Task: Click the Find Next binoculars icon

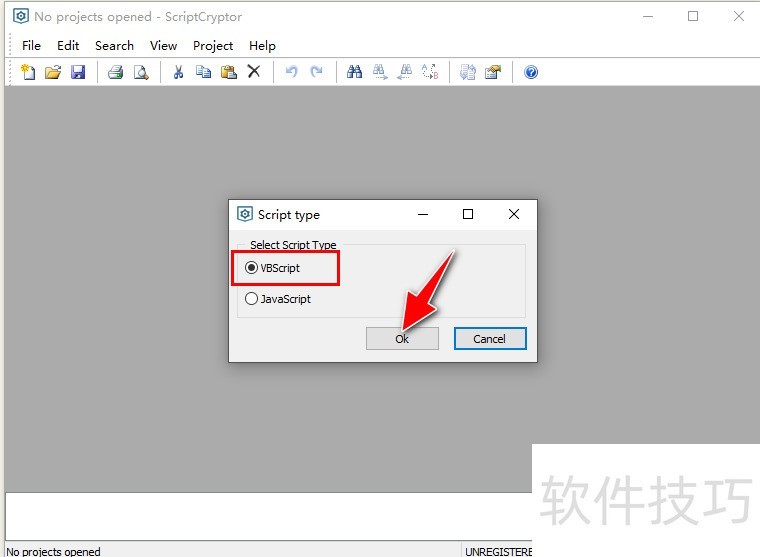Action: click(x=380, y=72)
